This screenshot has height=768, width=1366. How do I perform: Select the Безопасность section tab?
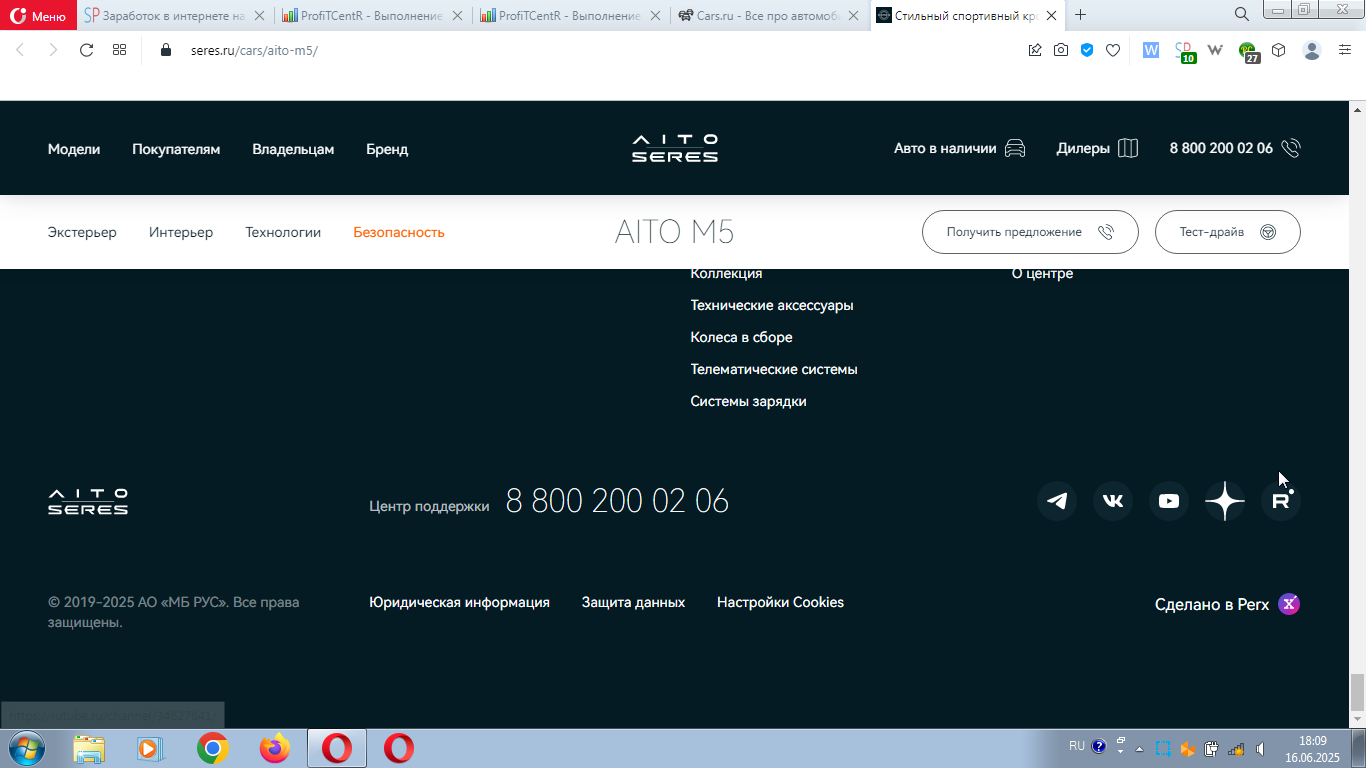pyautogui.click(x=399, y=232)
